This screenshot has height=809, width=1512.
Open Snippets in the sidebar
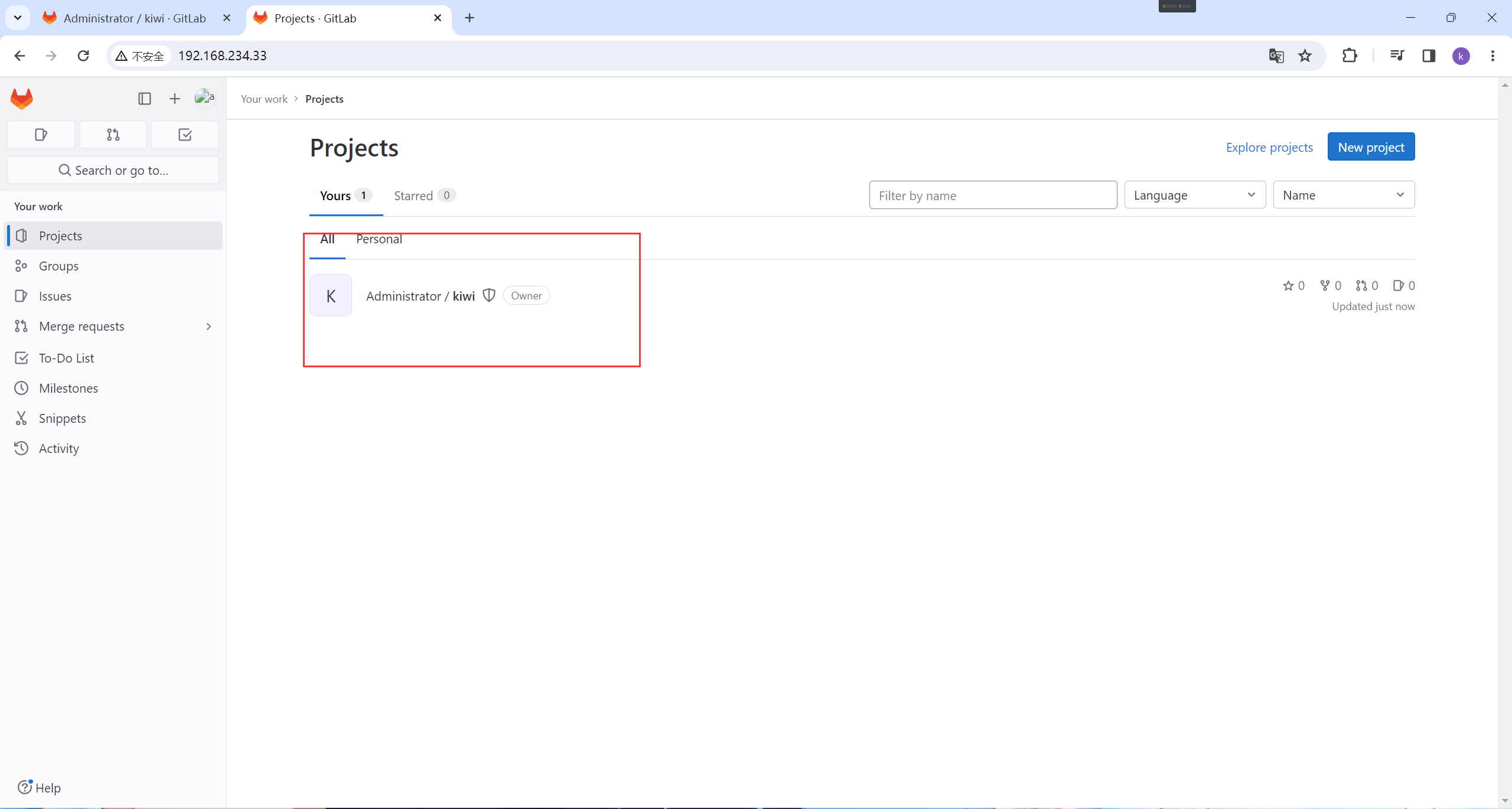(x=62, y=418)
